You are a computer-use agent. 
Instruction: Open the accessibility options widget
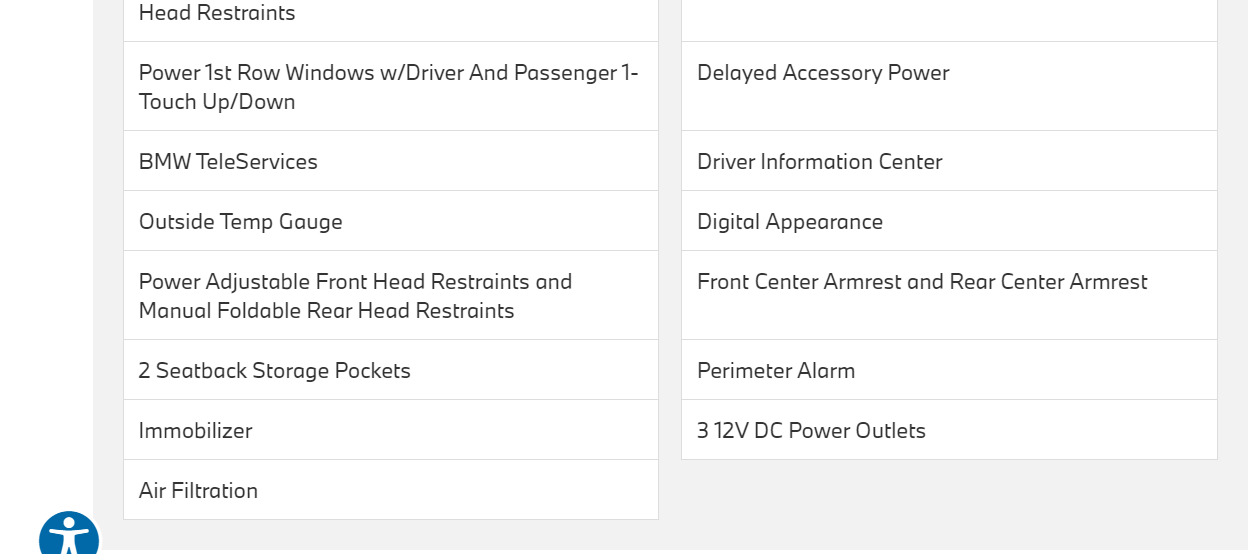68,536
